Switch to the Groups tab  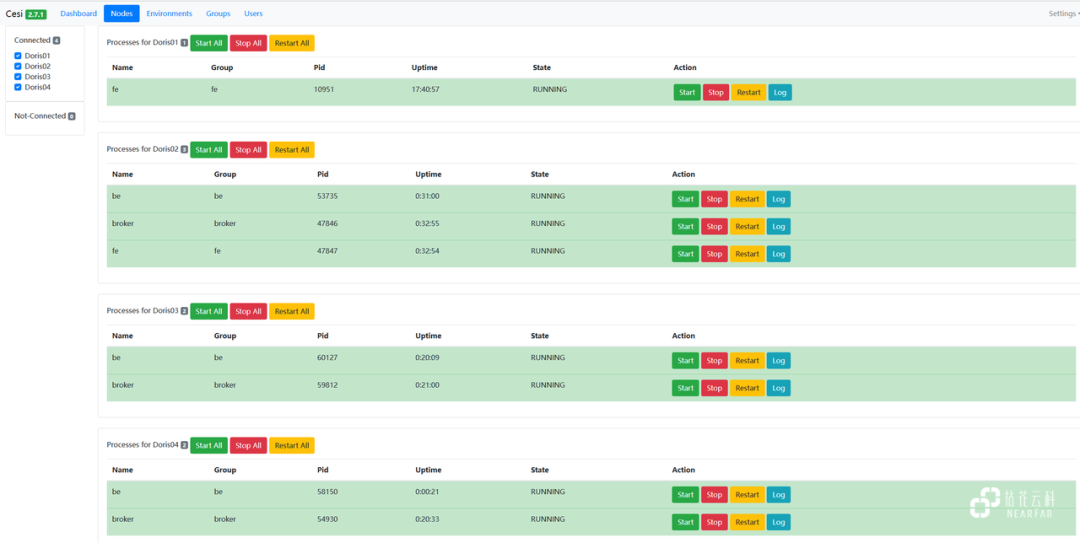click(218, 14)
